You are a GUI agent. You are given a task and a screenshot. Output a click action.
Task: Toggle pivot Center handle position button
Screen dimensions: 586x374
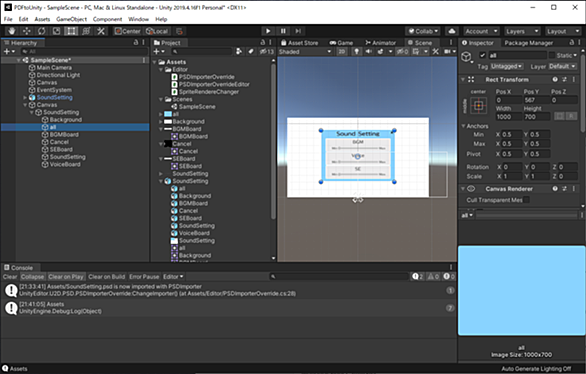pos(127,31)
